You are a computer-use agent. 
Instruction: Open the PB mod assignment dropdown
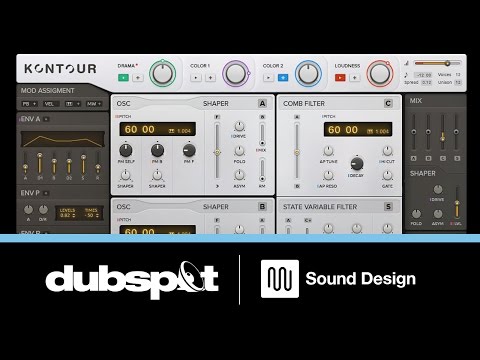pos(29,104)
